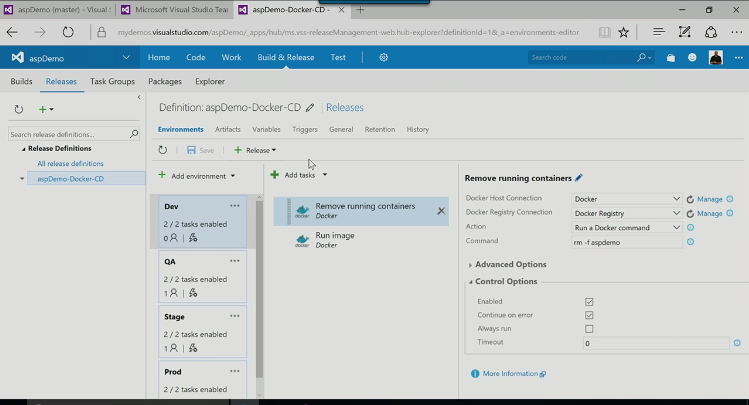Switch to the Variables tab

pyautogui.click(x=266, y=129)
